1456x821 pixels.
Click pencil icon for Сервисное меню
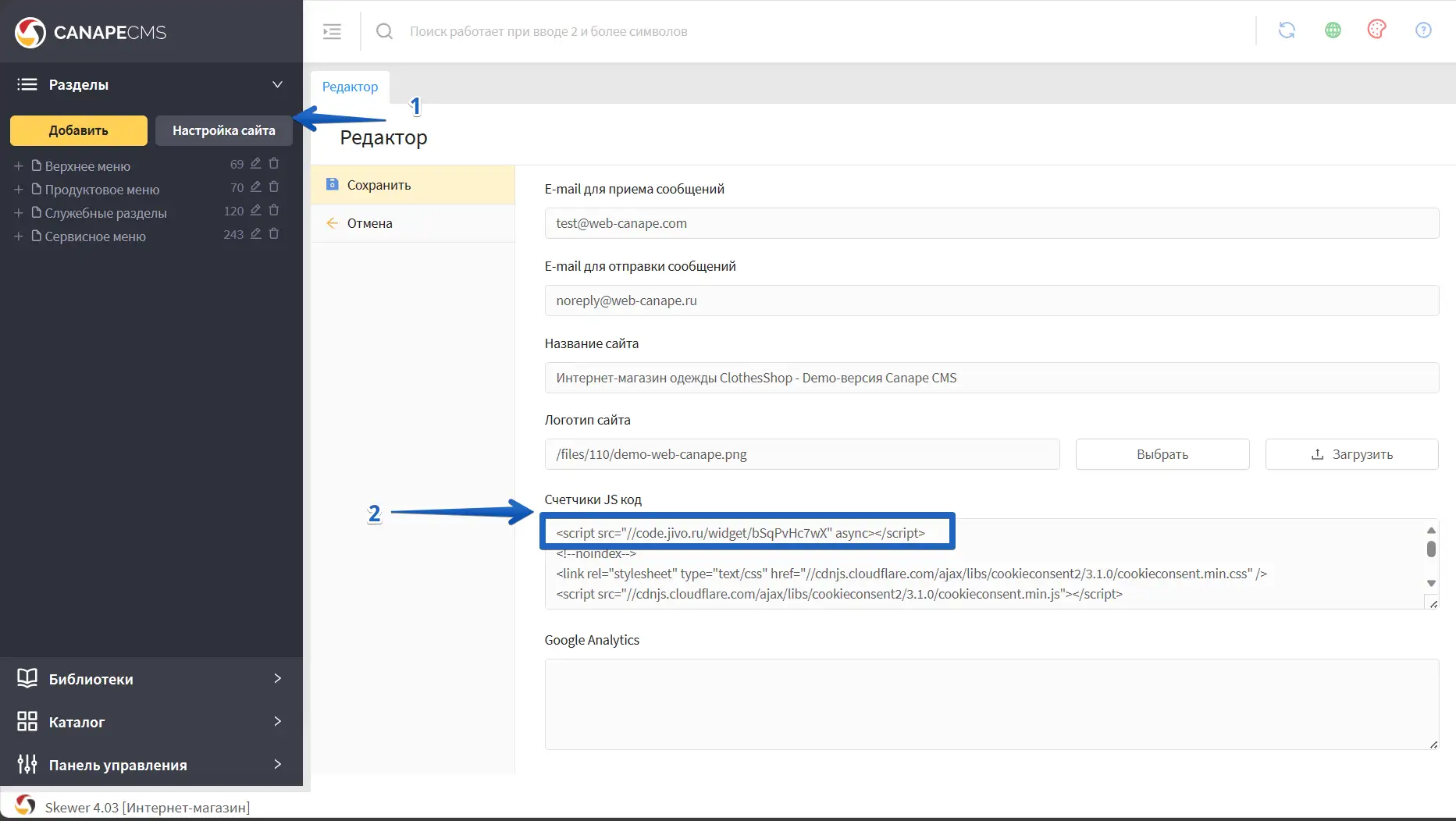(x=255, y=234)
